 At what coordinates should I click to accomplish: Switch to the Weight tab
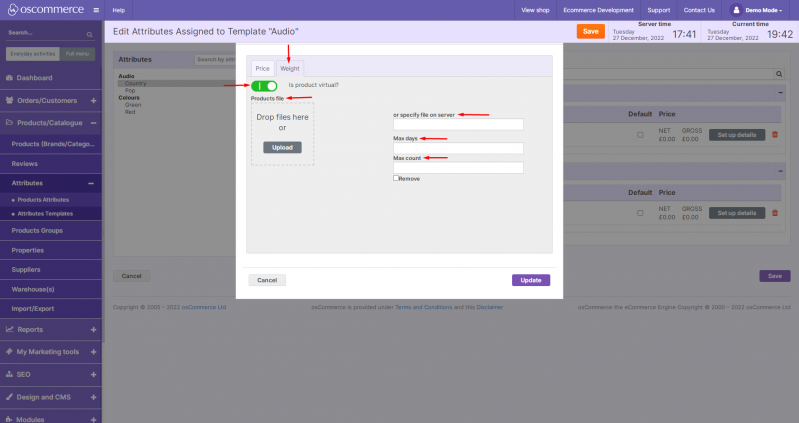[x=290, y=68]
